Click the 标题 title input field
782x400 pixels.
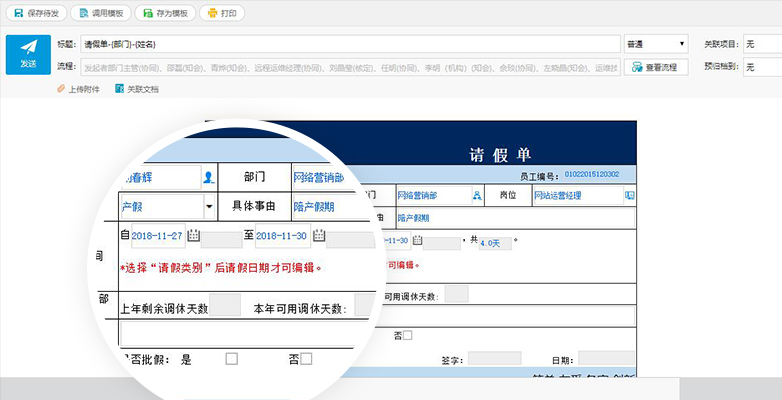(350, 44)
